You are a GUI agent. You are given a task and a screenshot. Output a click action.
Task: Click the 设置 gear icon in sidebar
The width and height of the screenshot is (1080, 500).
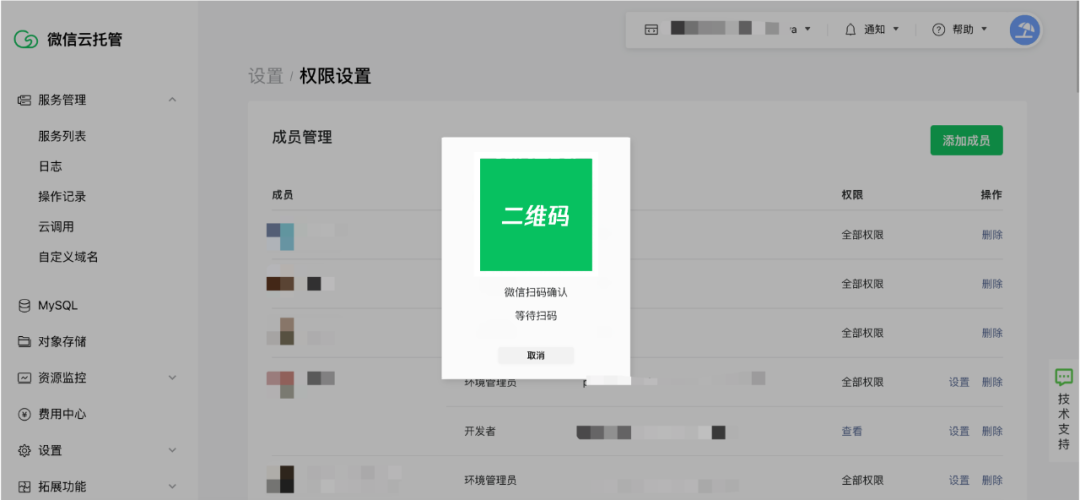24,451
